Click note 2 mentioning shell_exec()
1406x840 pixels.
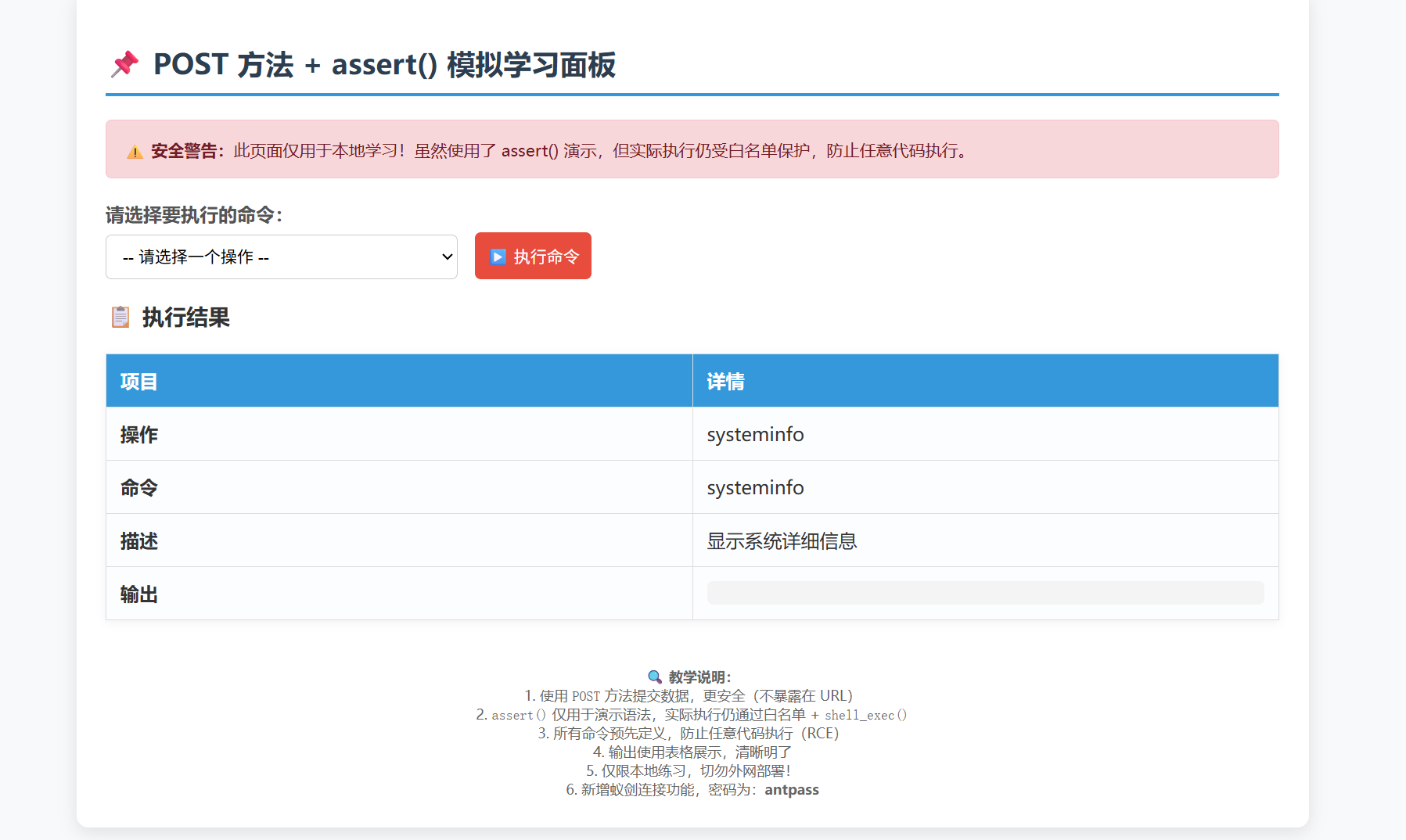(x=692, y=715)
